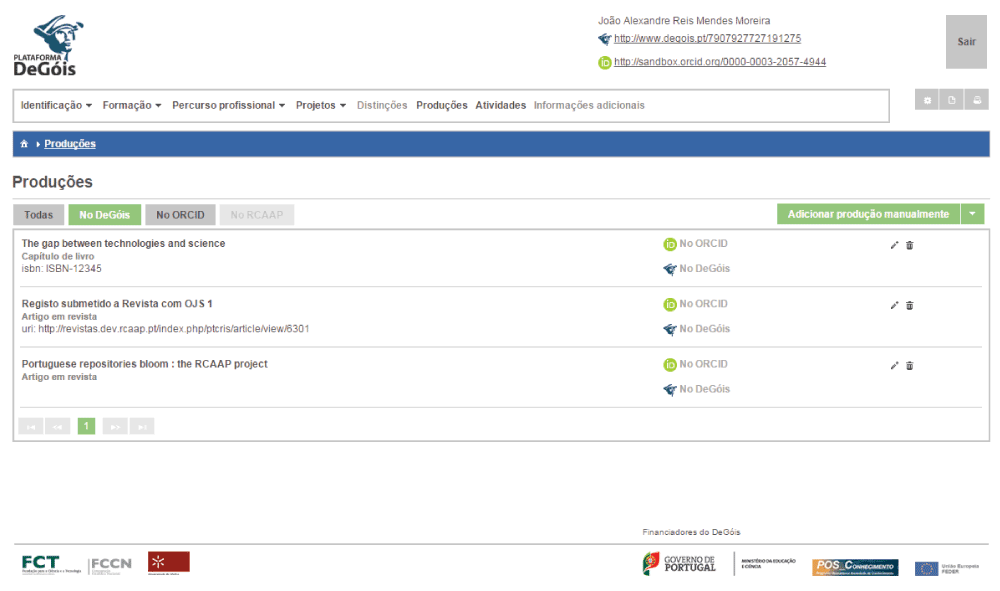Click the 'Sair' logout button
This screenshot has width=1000, height=591.
[x=966, y=42]
